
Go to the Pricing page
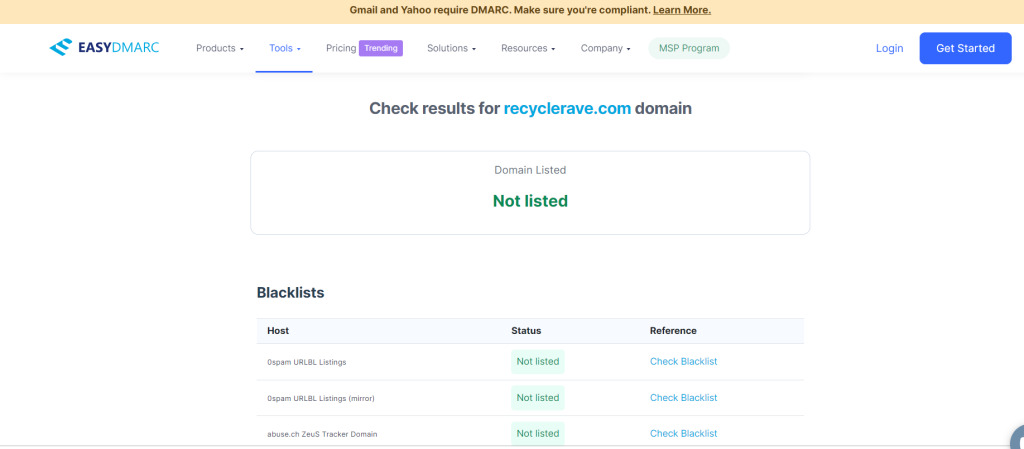(341, 48)
